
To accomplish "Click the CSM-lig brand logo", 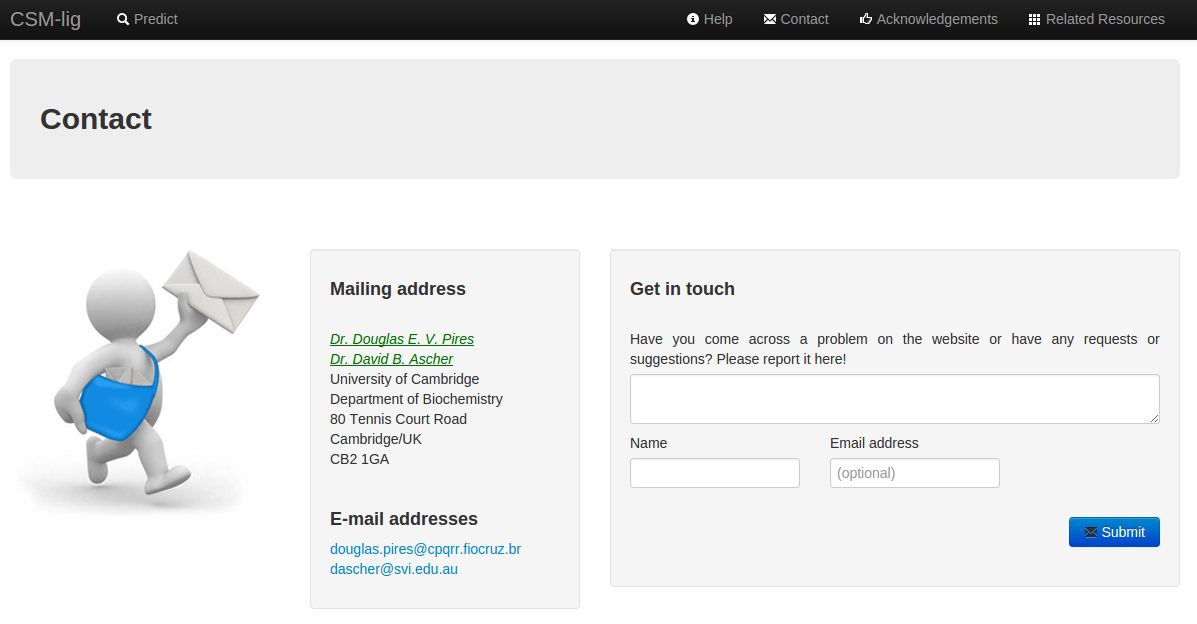I will (45, 19).
